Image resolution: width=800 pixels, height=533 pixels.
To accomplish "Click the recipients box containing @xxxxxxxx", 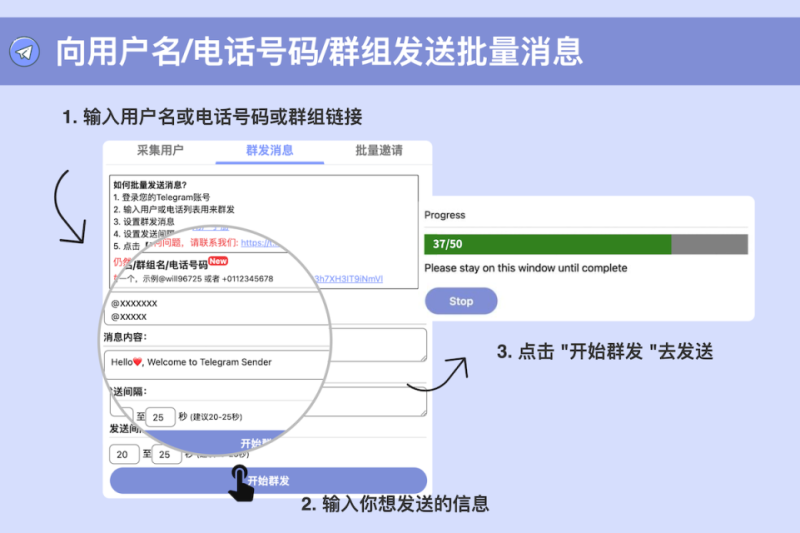I will click(x=217, y=309).
